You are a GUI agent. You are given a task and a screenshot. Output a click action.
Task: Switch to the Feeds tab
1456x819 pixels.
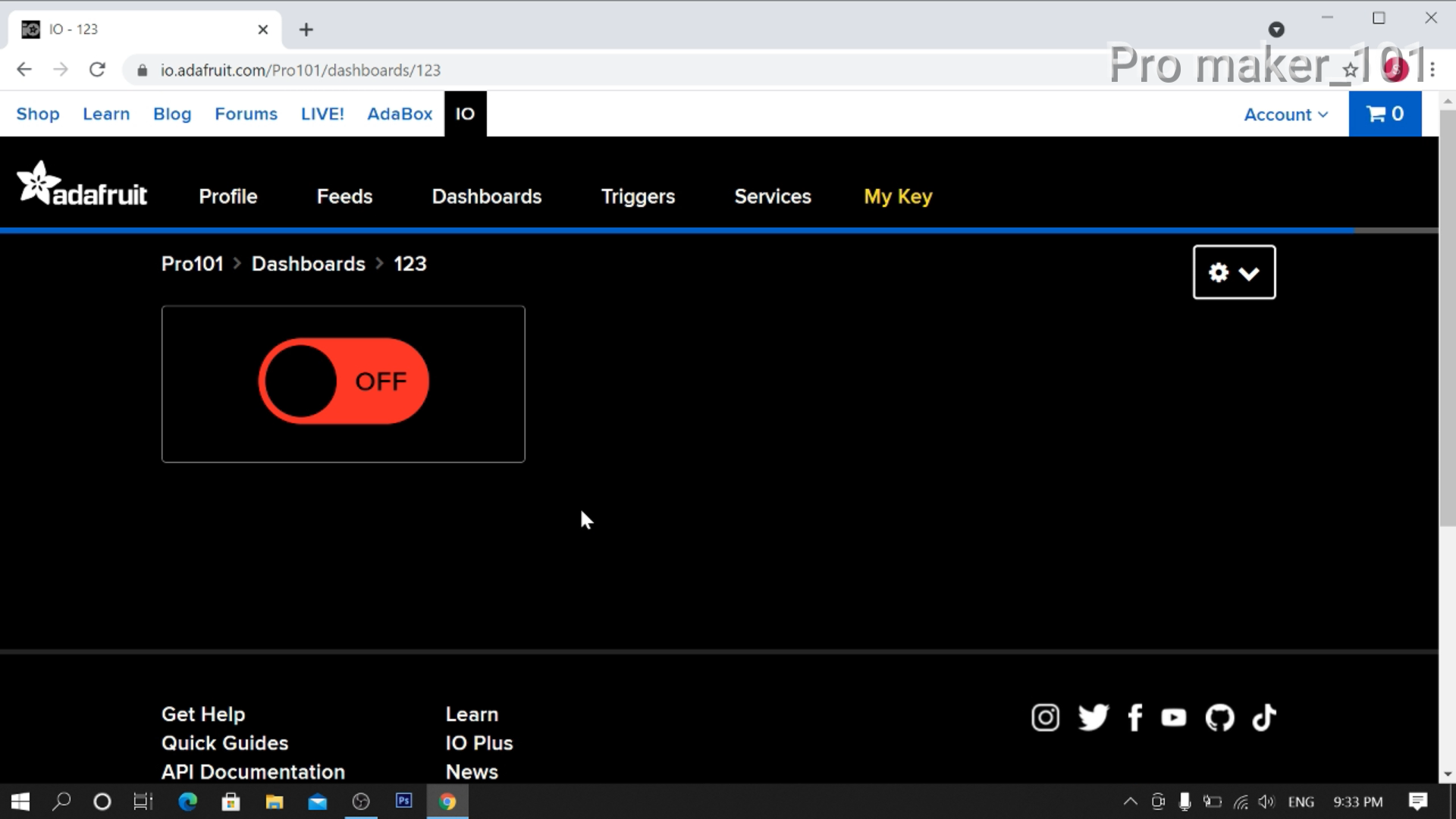pyautogui.click(x=344, y=196)
